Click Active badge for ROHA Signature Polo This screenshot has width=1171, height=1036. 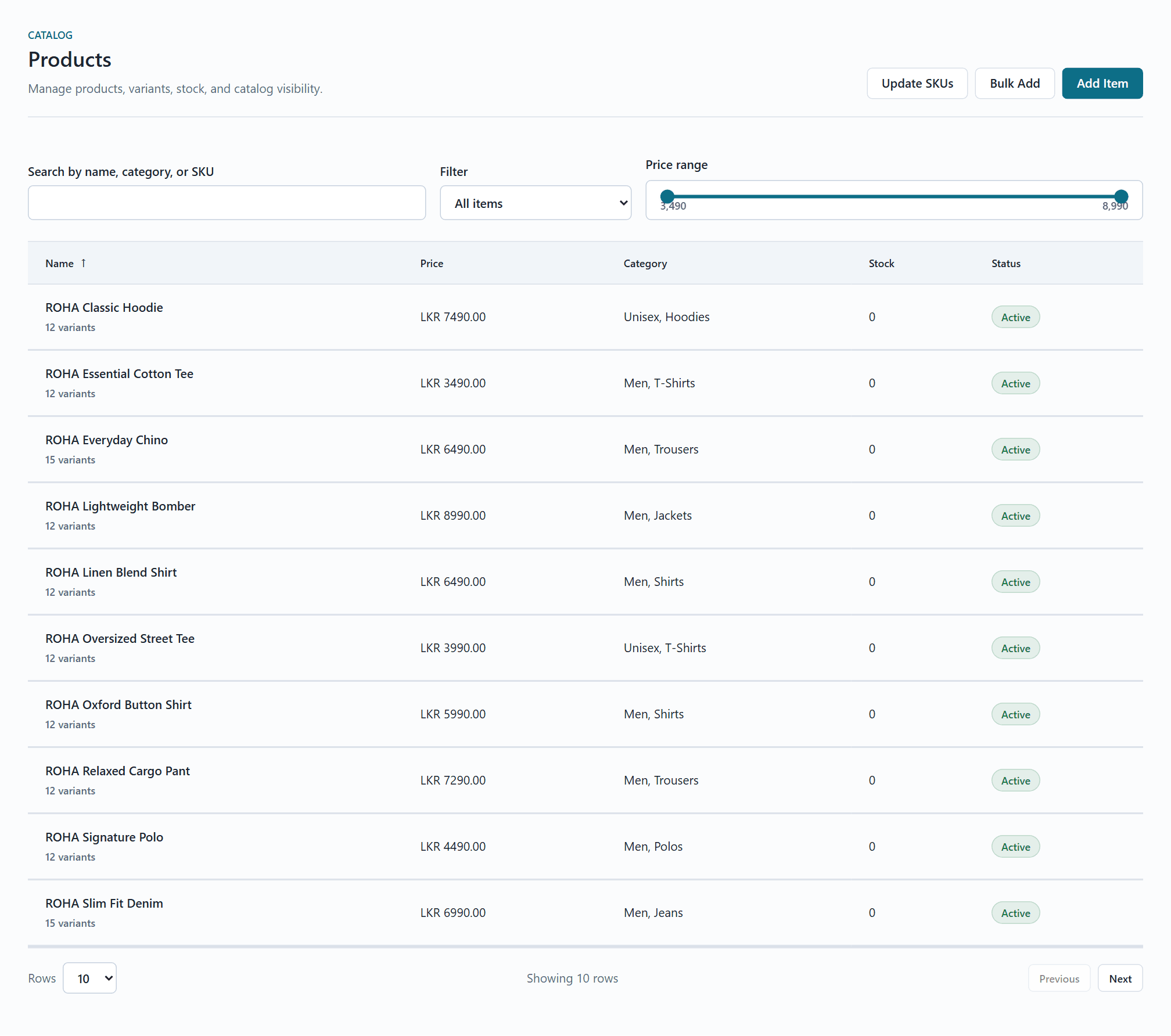tap(1015, 846)
